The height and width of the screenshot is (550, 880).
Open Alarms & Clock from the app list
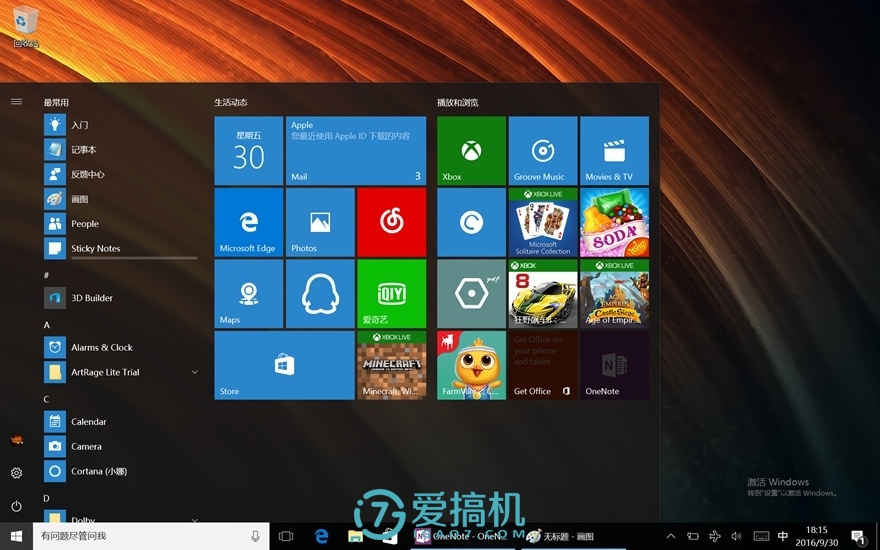point(101,348)
